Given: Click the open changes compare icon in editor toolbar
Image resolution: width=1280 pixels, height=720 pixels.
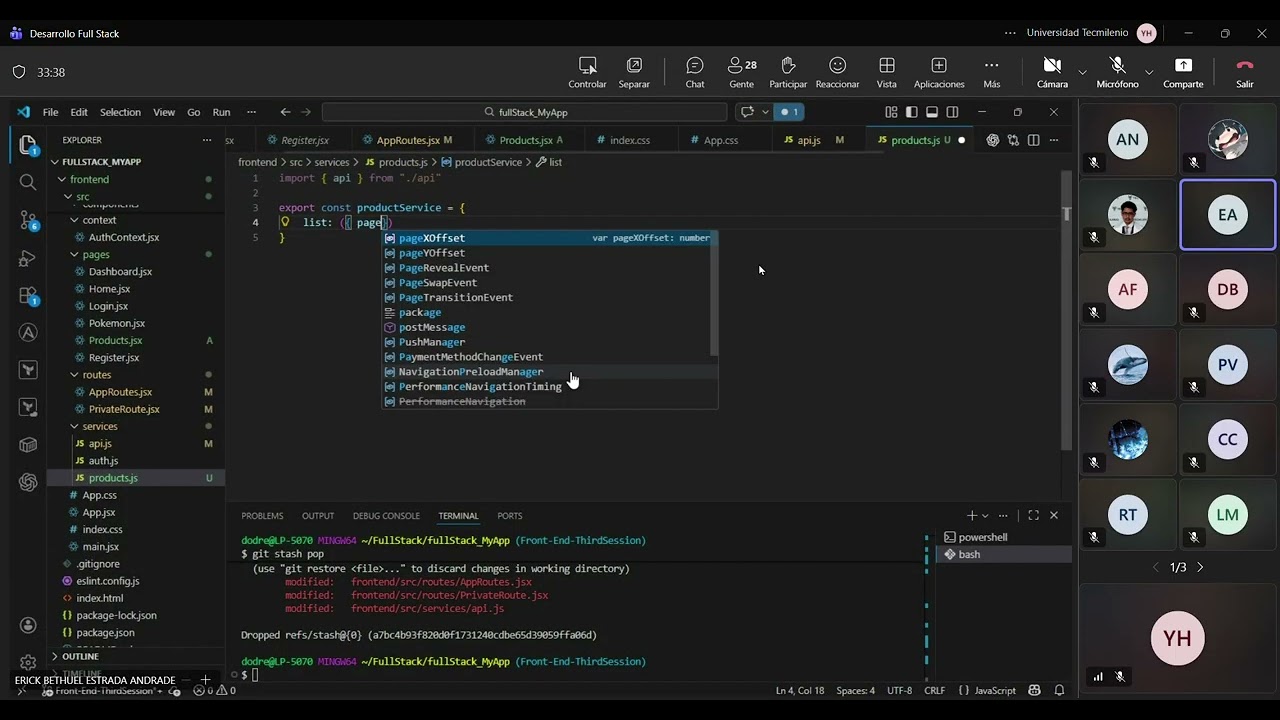Looking at the screenshot, I should (1013, 140).
